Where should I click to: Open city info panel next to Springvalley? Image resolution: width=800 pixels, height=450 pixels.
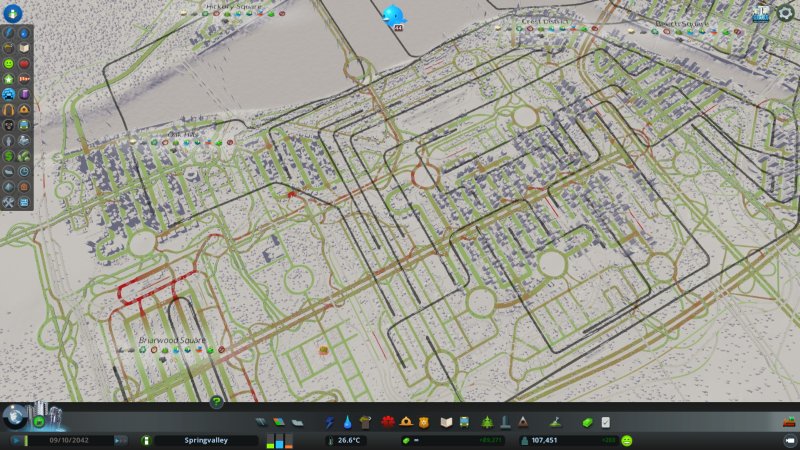[x=146, y=440]
